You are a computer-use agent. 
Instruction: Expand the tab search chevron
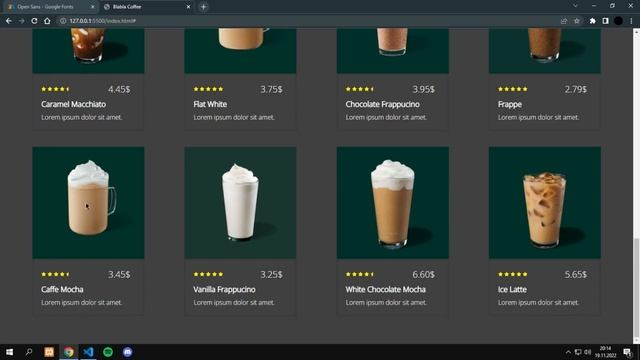(x=575, y=6)
